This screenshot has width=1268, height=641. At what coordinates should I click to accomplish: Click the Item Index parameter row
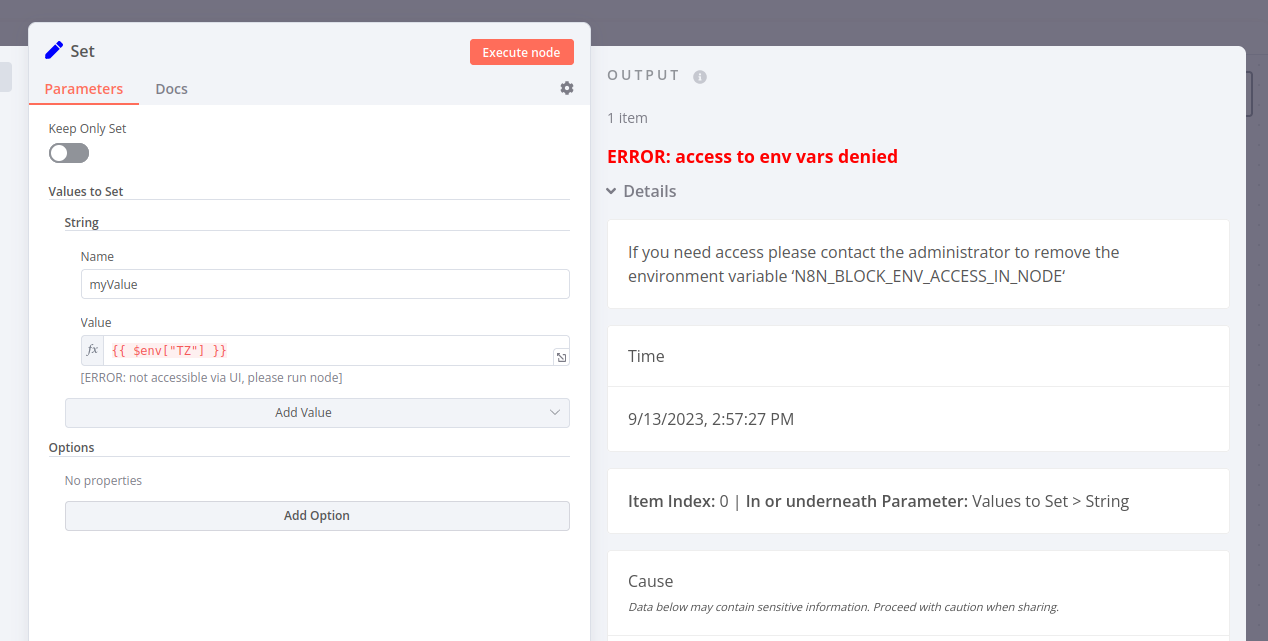pyautogui.click(x=878, y=501)
